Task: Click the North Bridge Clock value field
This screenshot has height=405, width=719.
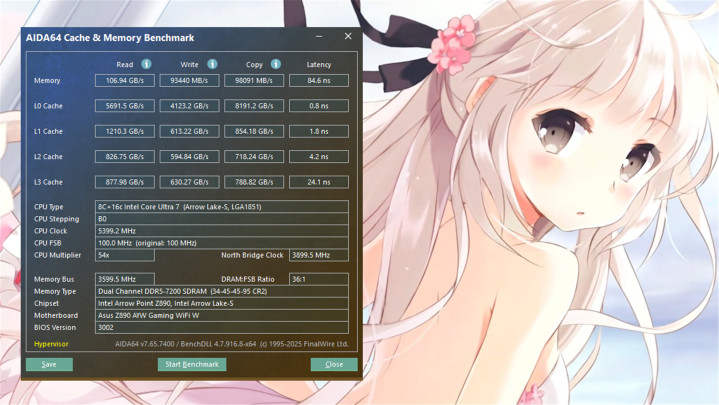Action: 318,255
